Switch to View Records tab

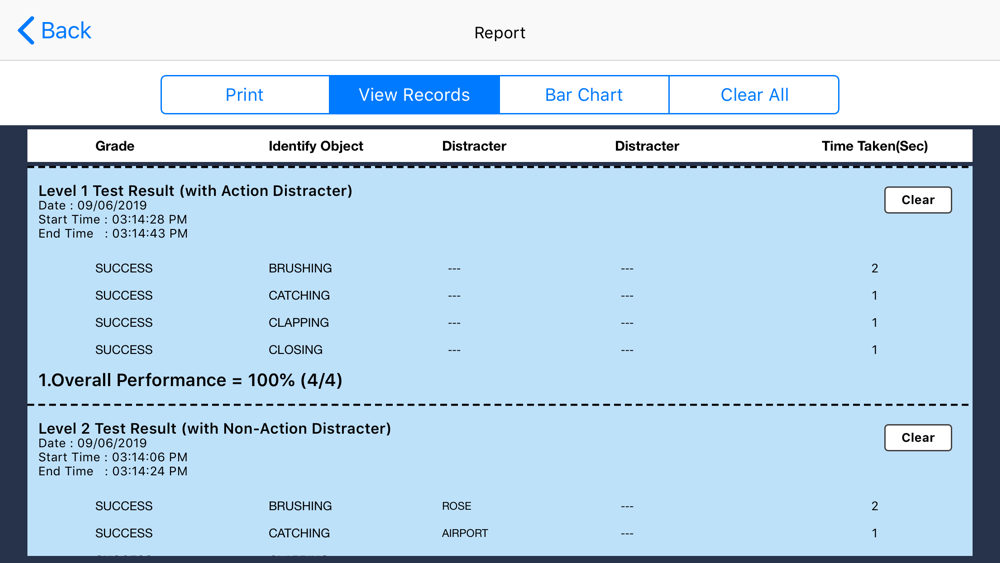414,95
